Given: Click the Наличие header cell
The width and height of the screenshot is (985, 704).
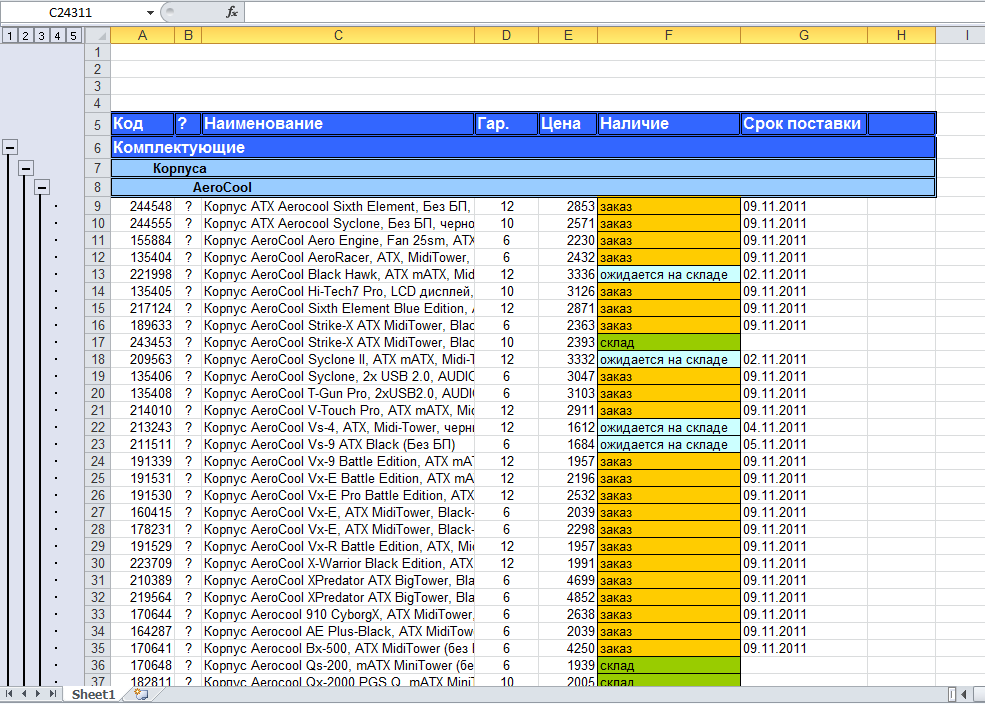Looking at the screenshot, I should coord(669,124).
